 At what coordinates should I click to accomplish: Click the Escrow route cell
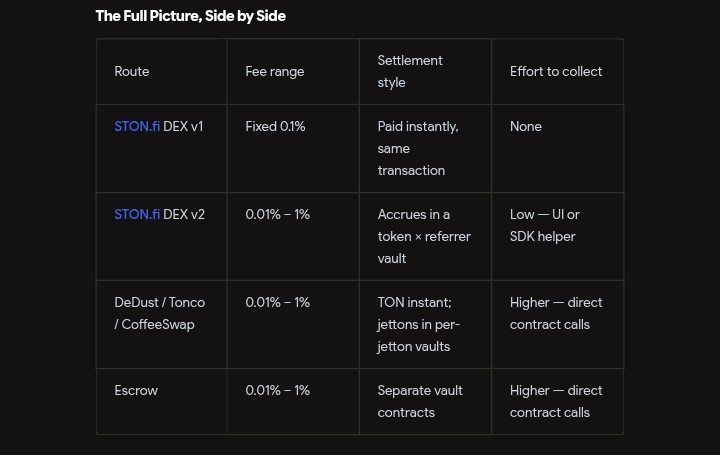[x=136, y=391]
